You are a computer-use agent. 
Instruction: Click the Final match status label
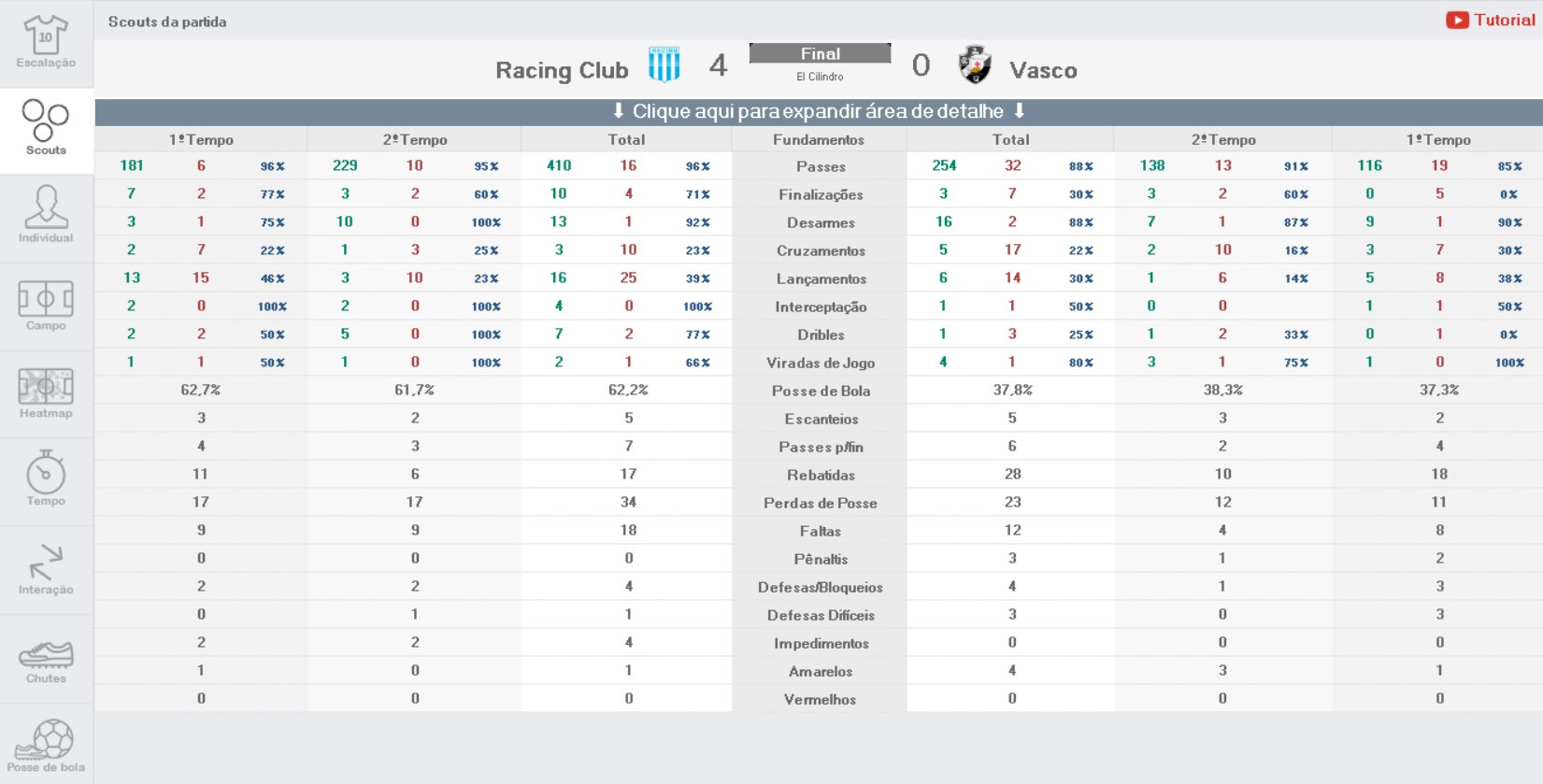click(x=820, y=53)
